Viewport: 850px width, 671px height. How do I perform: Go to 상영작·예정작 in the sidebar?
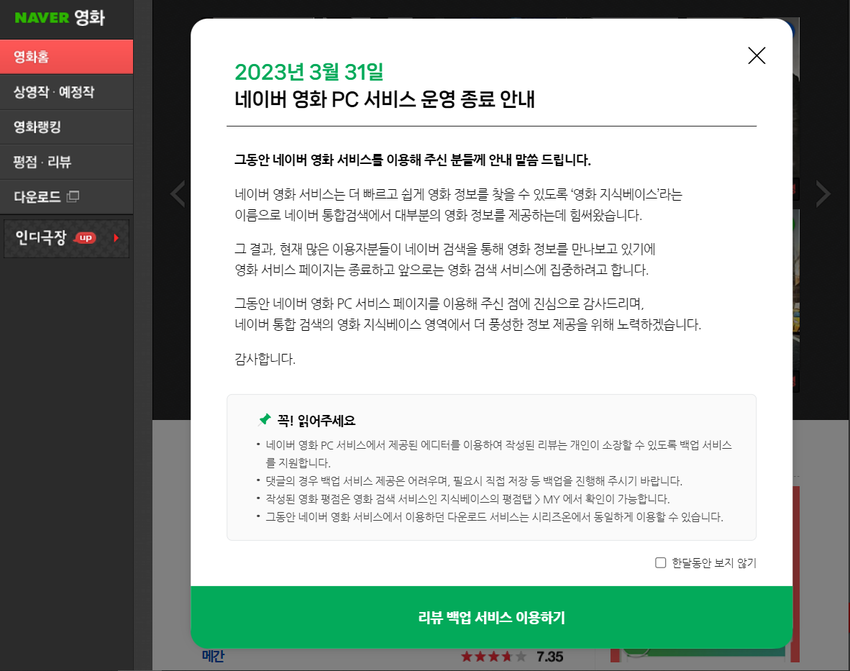click(x=53, y=92)
